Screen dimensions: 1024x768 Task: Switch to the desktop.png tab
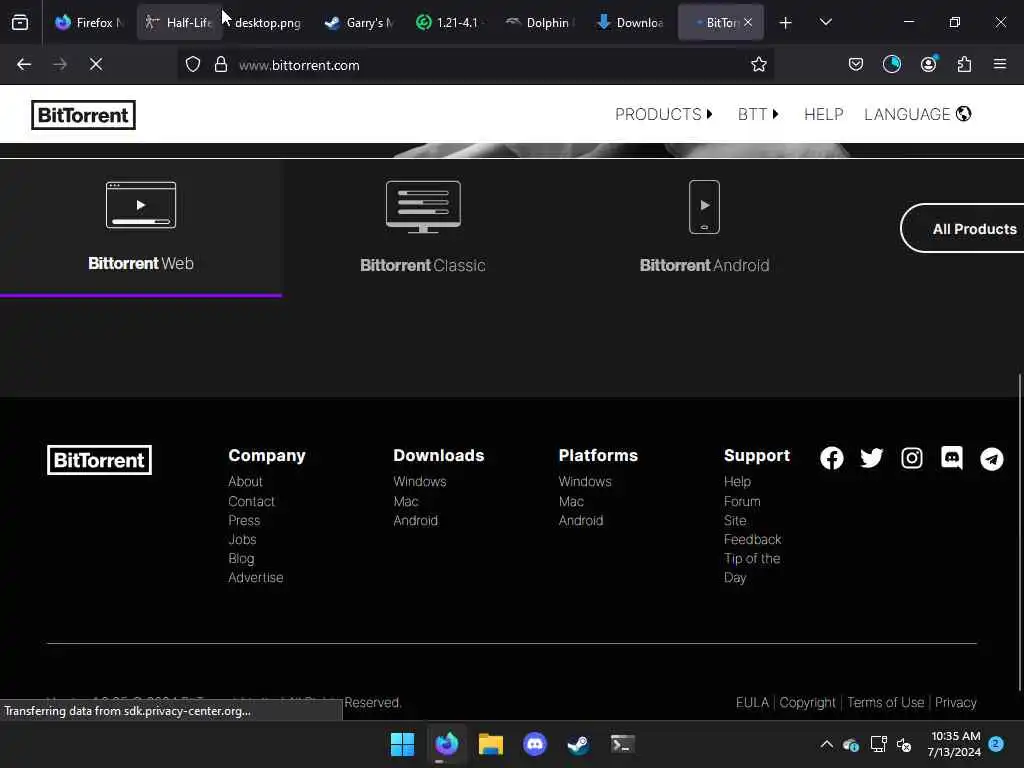268,22
